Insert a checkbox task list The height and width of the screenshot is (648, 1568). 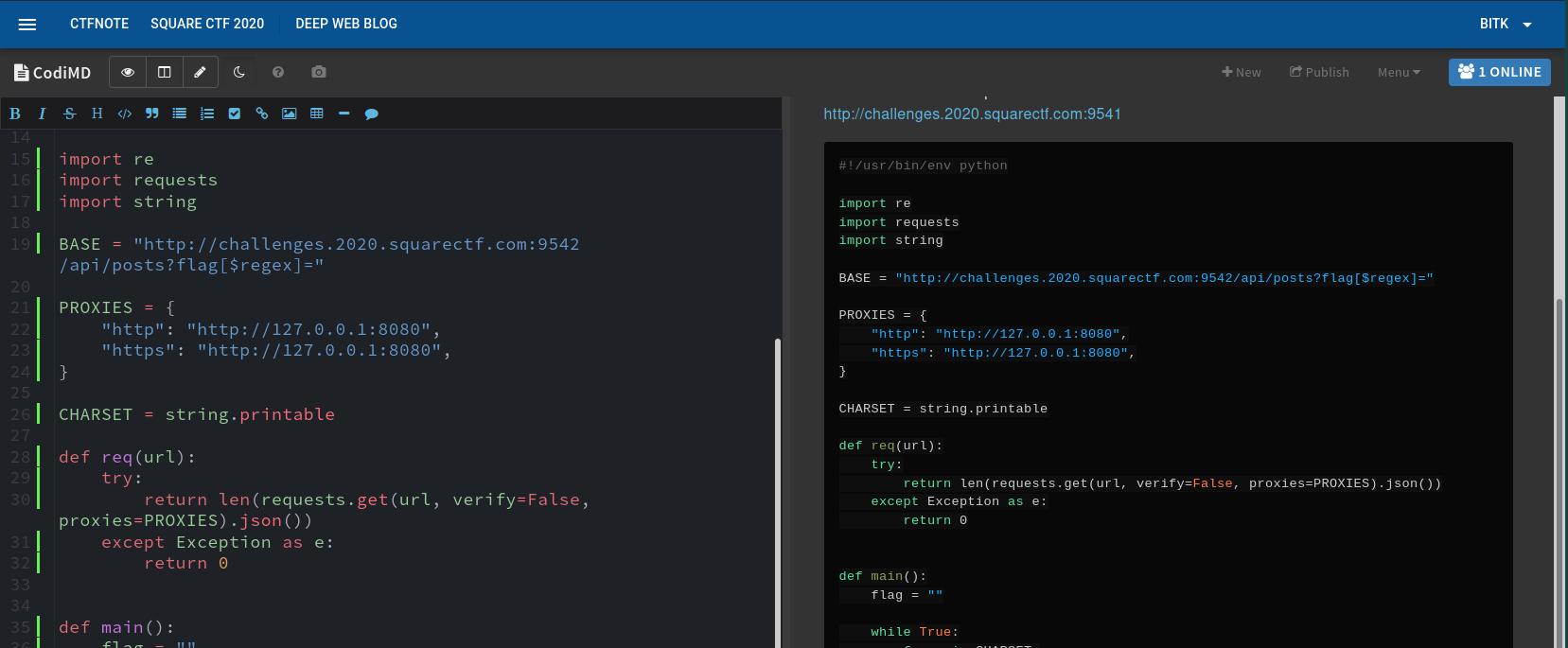tap(235, 114)
